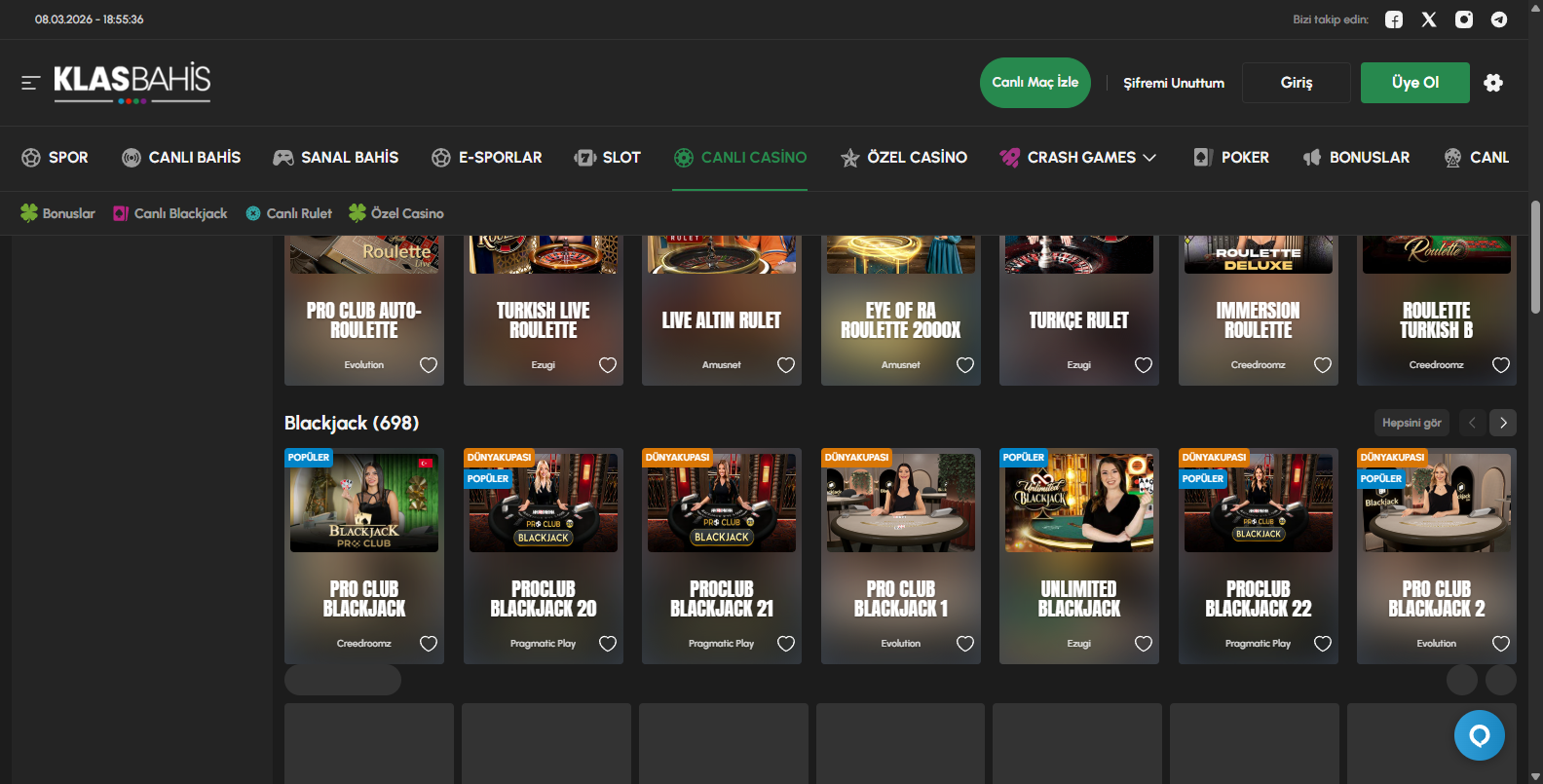Favorite Pro Club Auto-Roulette with heart
Viewport: 1543px width, 784px height.
(x=429, y=365)
